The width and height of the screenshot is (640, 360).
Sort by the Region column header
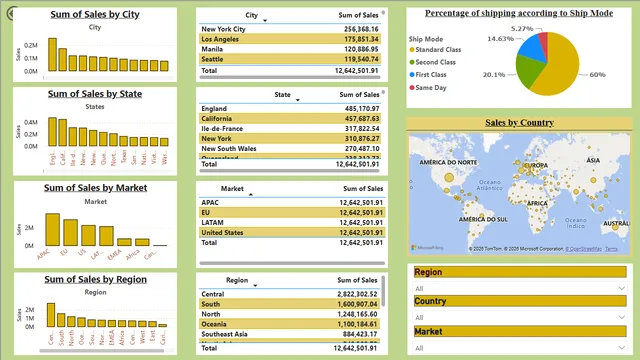237,280
